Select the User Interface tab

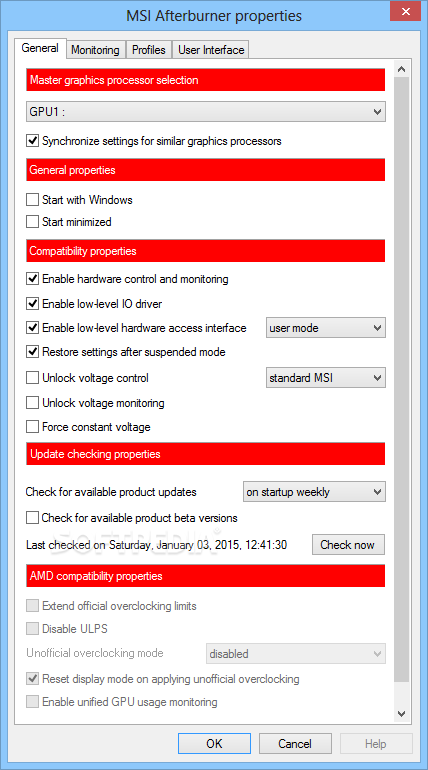coord(211,50)
